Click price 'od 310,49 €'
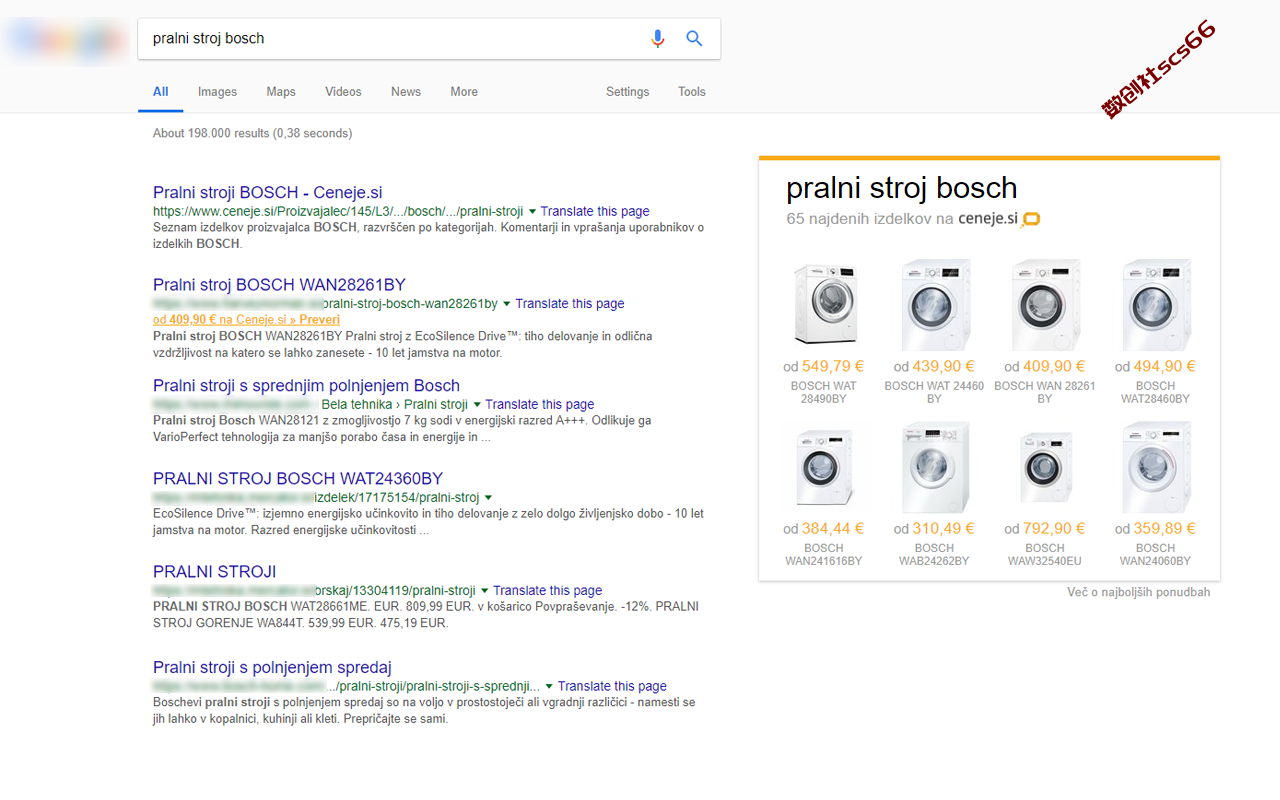 (934, 529)
